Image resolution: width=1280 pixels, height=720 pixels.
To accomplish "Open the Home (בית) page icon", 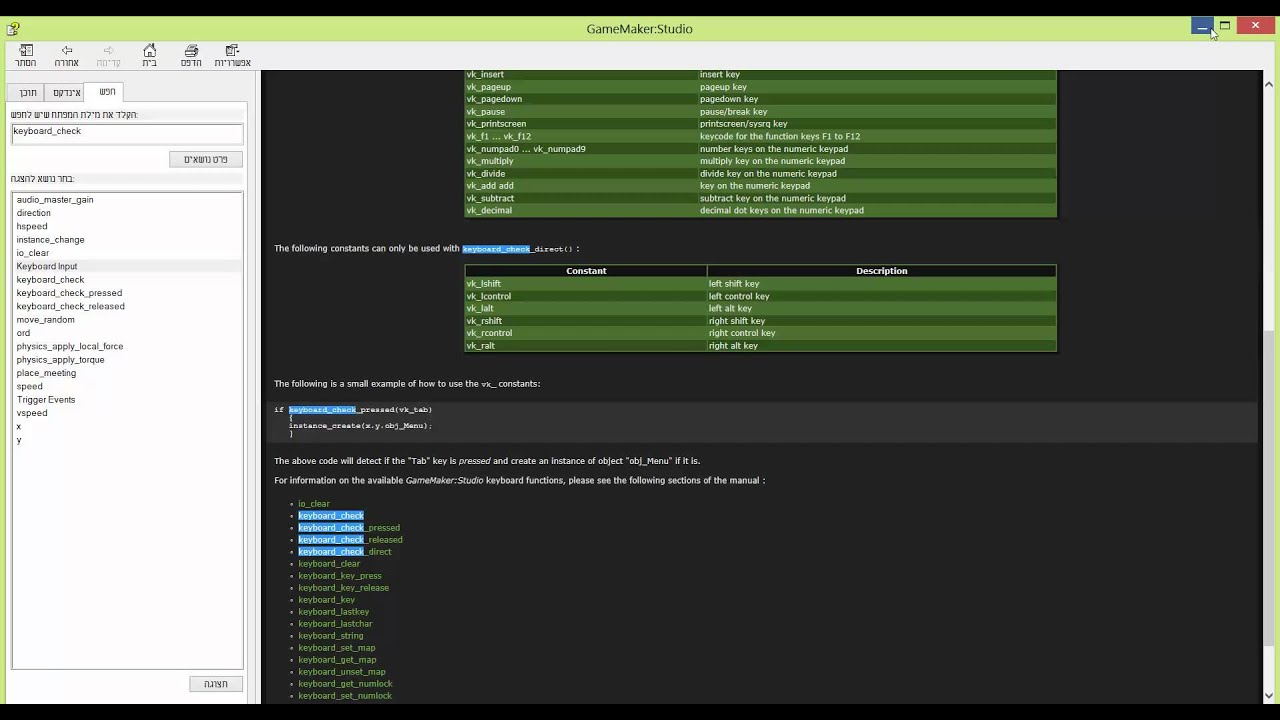I will [x=149, y=55].
